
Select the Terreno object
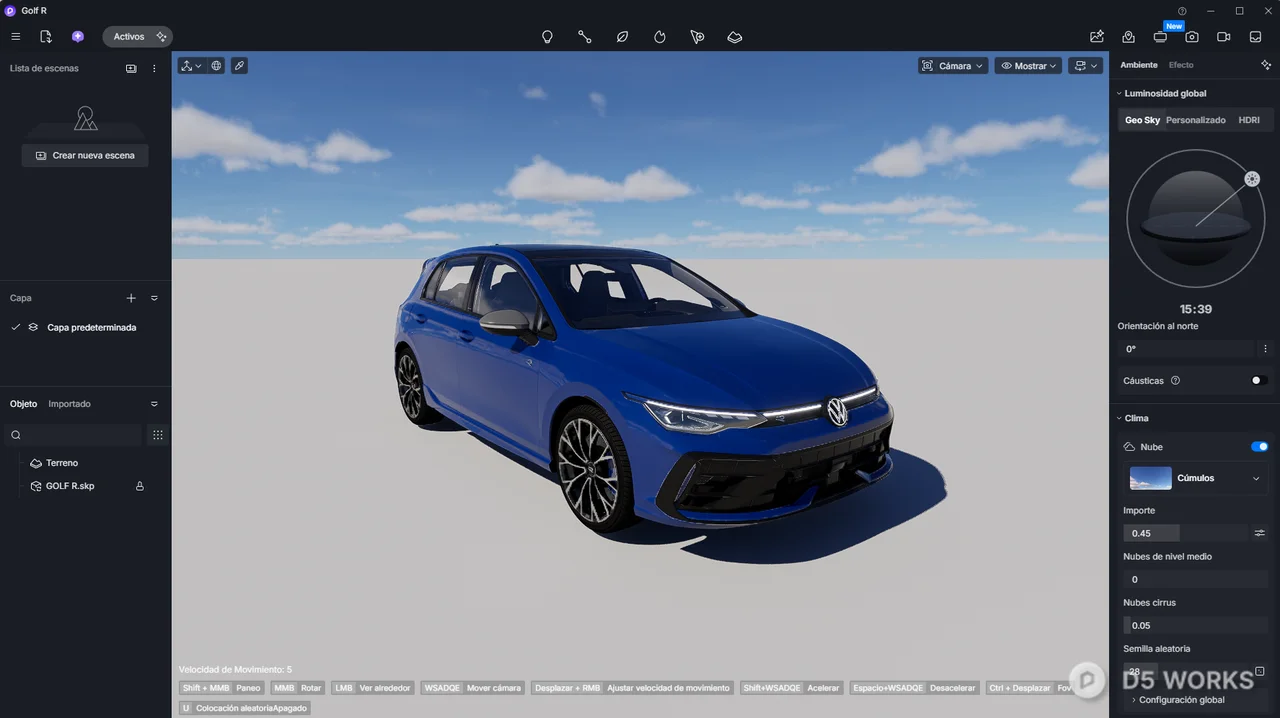62,463
